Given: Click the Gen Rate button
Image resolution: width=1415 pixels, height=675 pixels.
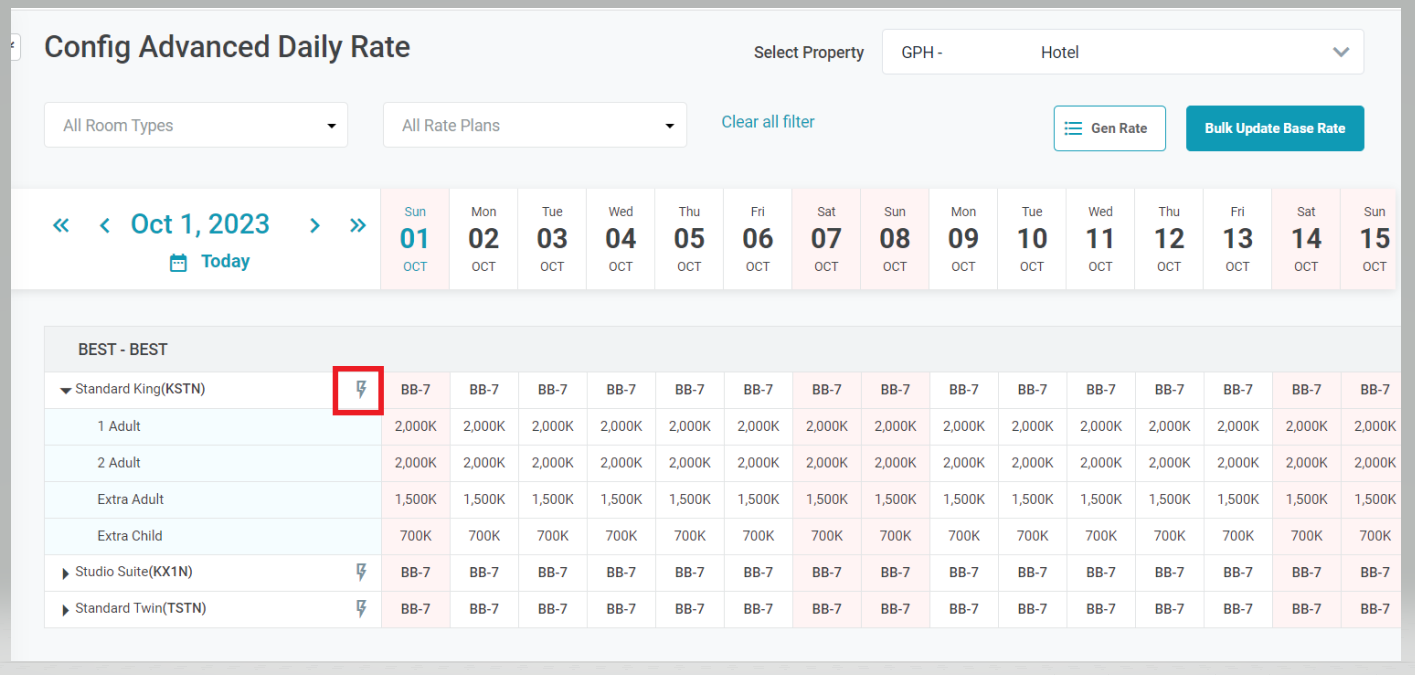Looking at the screenshot, I should coord(1109,129).
